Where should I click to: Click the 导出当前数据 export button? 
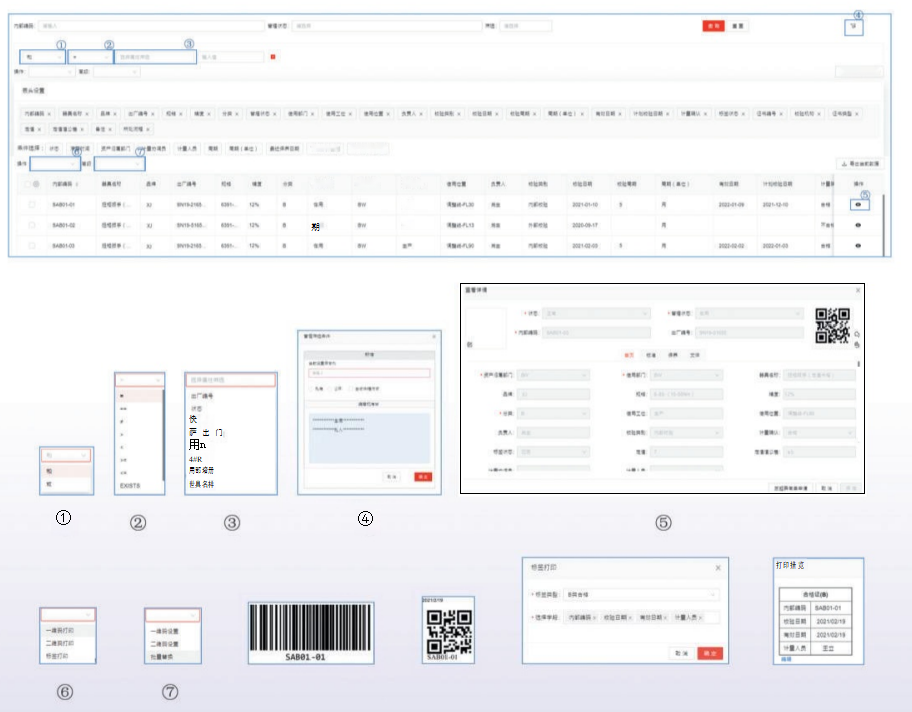click(x=860, y=164)
